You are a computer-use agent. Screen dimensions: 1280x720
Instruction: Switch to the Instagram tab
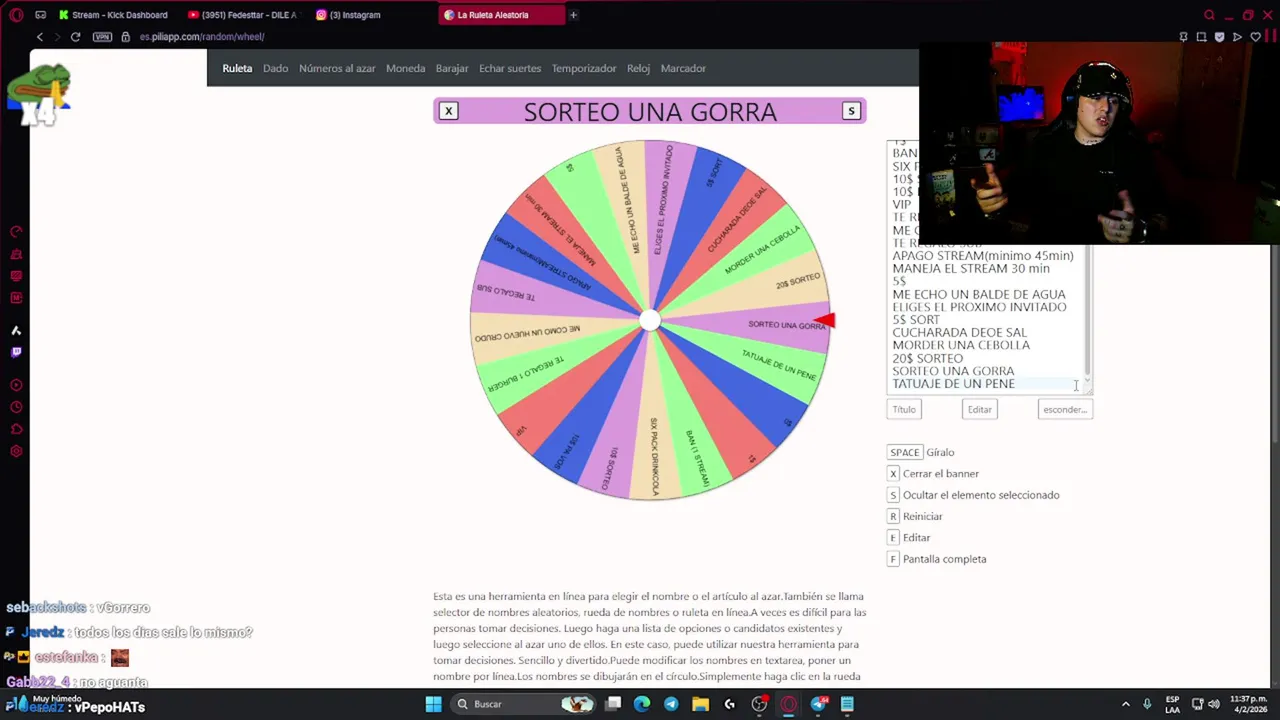click(x=348, y=15)
